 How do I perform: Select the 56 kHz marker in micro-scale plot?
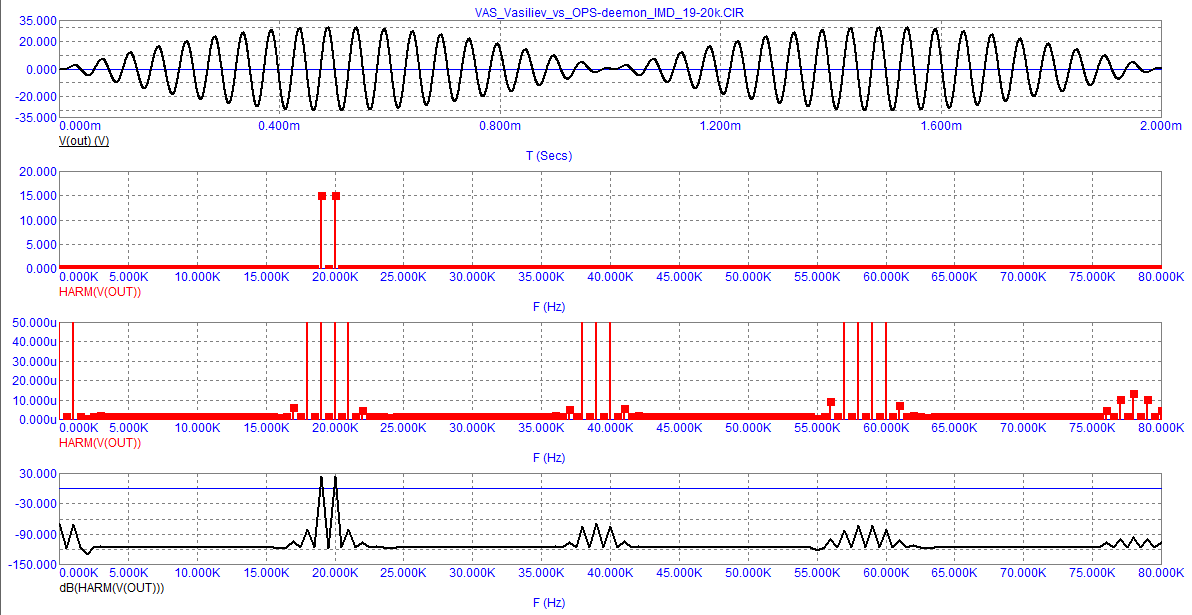(831, 402)
